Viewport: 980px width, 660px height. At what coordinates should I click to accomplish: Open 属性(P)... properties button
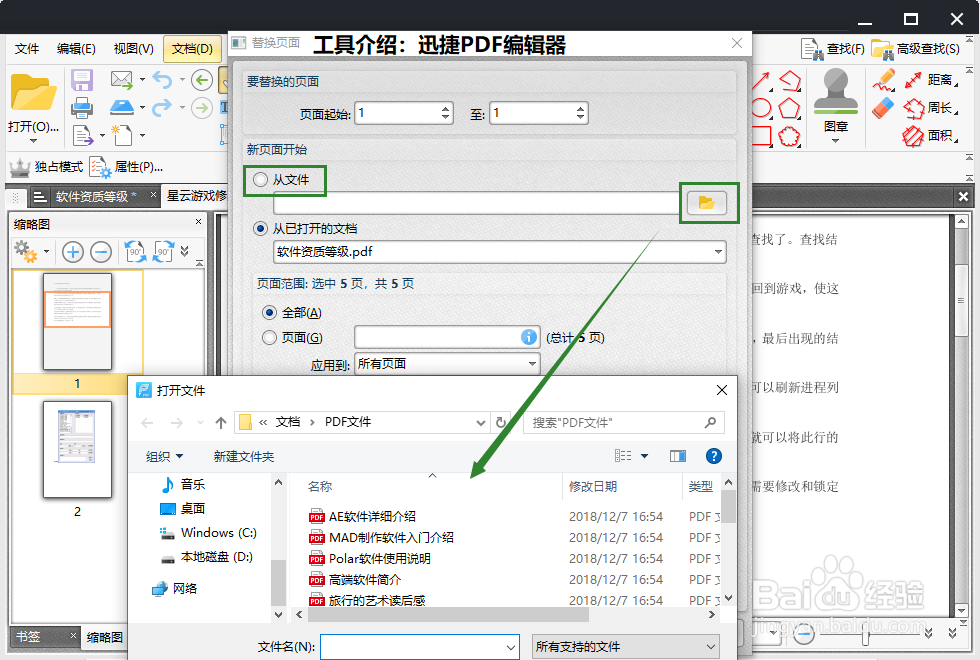(x=126, y=167)
